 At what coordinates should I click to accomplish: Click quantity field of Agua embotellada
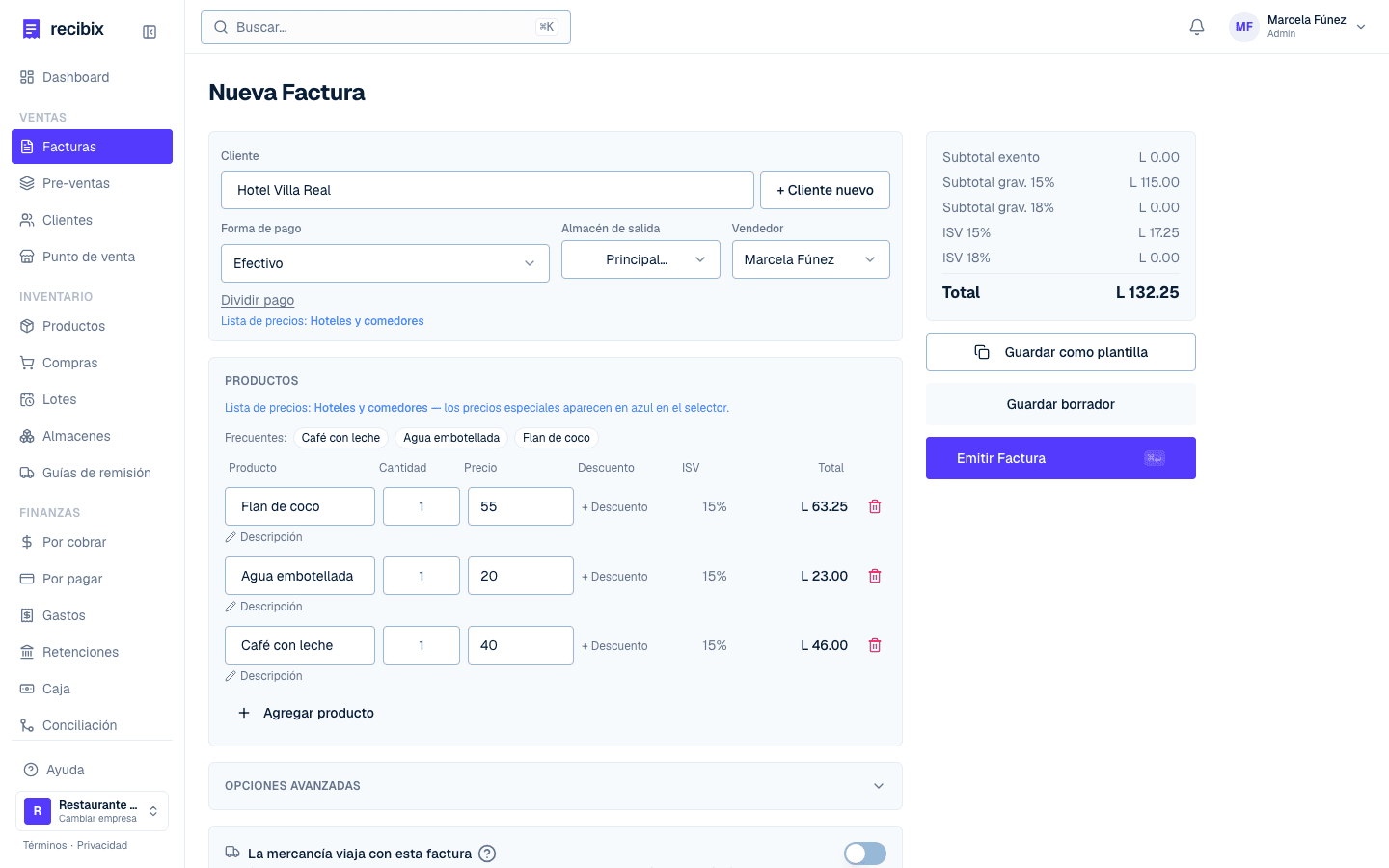(x=422, y=576)
